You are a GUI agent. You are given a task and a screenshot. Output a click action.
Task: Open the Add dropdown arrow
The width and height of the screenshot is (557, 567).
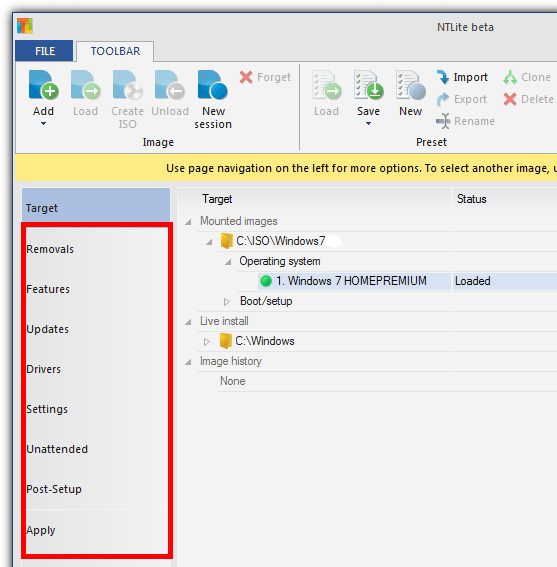click(x=43, y=124)
